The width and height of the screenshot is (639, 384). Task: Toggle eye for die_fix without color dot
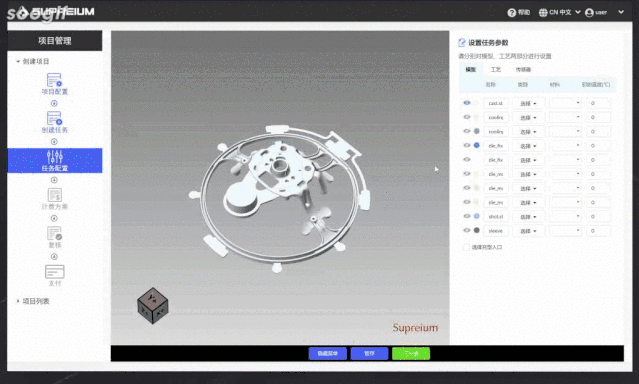(x=467, y=159)
